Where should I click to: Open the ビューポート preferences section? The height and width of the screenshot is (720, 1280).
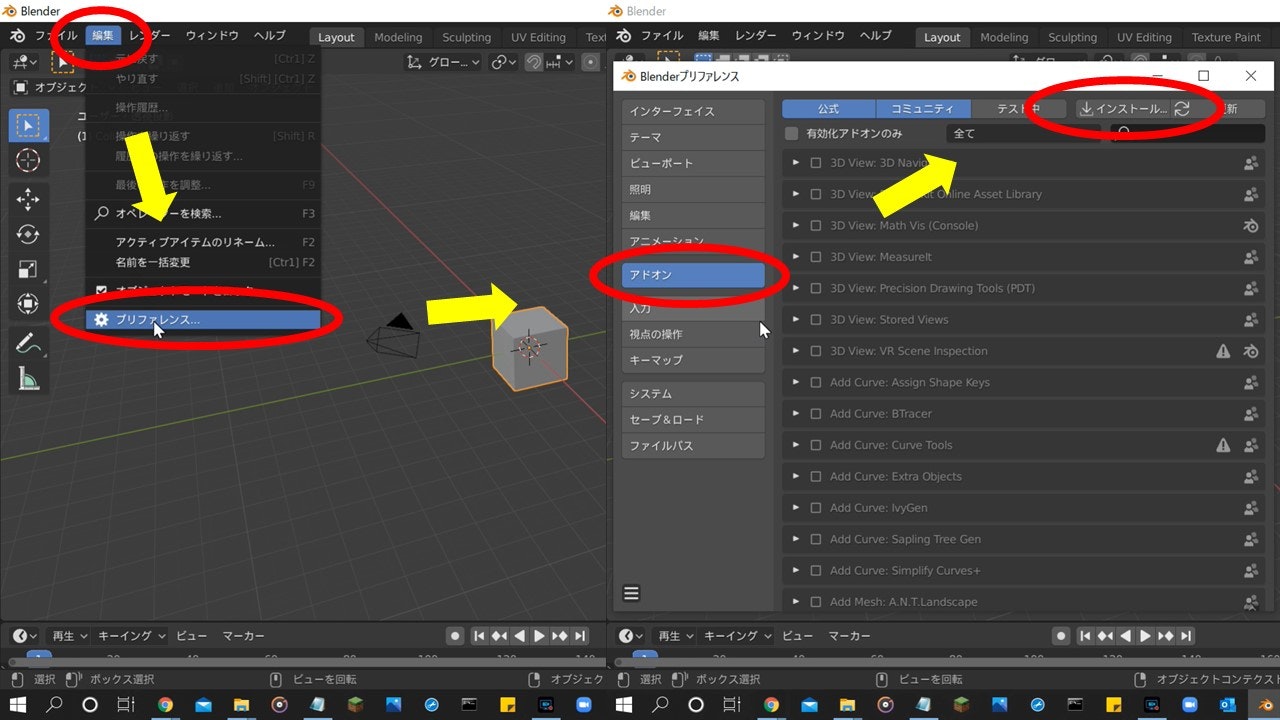(x=693, y=163)
